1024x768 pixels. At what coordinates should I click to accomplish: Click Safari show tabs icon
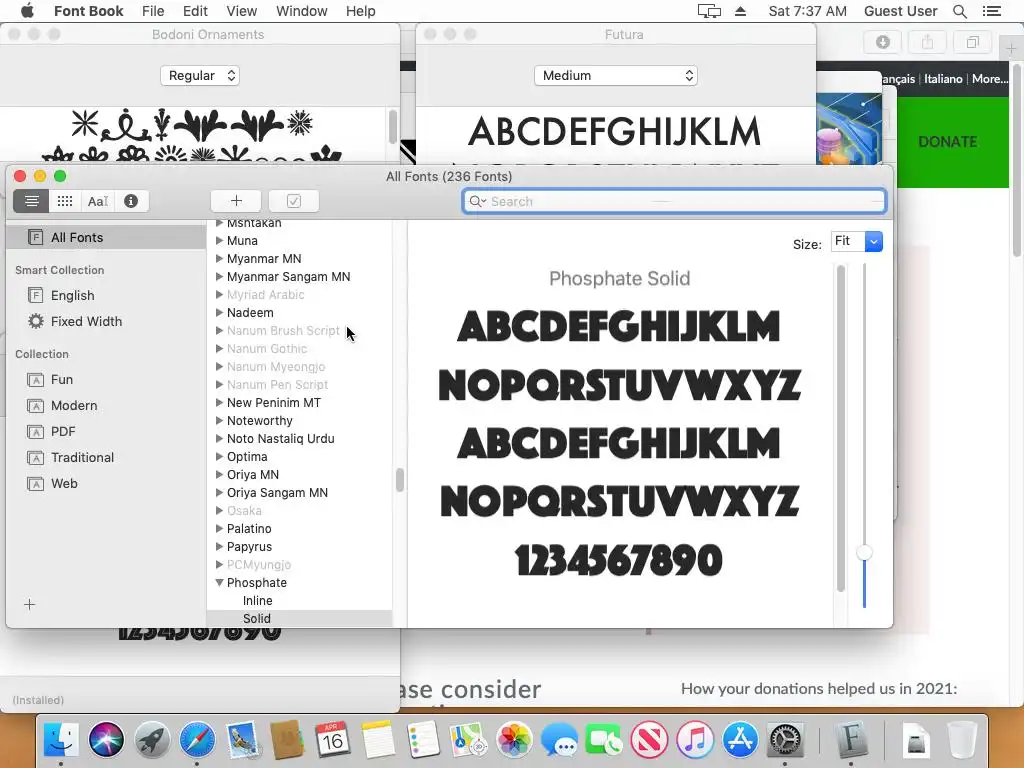(972, 42)
